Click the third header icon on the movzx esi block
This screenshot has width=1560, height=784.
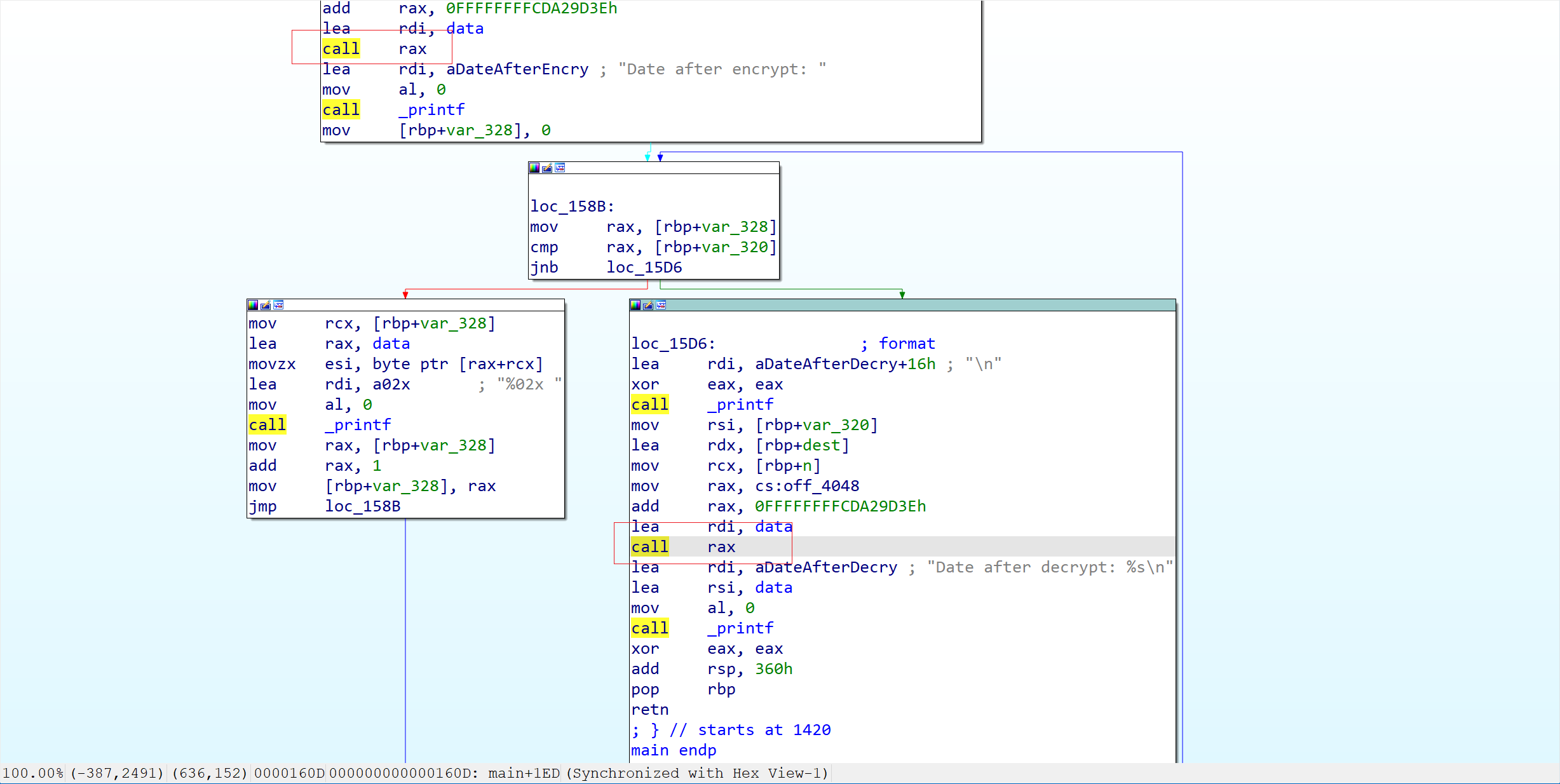pyautogui.click(x=278, y=305)
